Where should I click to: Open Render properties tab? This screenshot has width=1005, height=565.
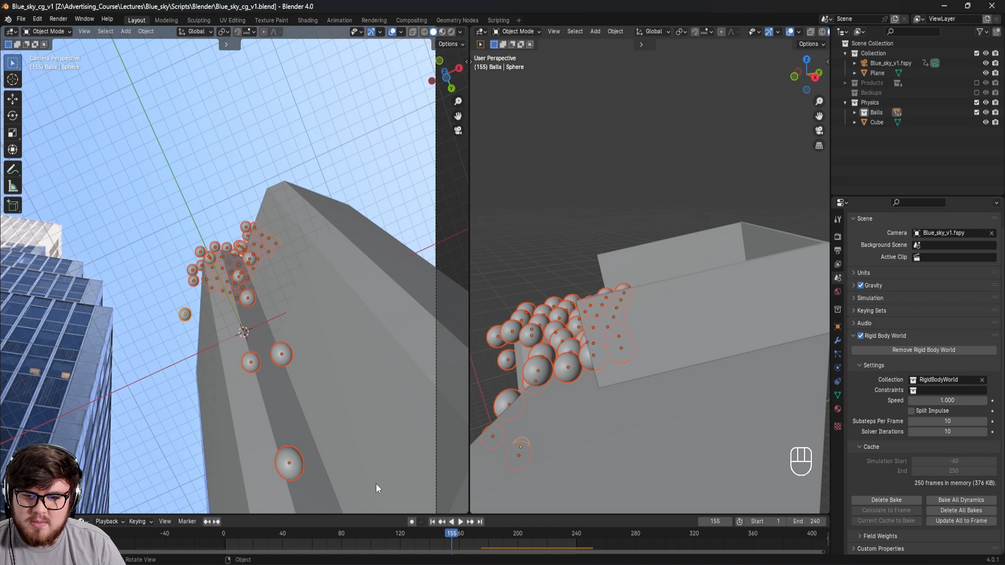click(x=838, y=236)
